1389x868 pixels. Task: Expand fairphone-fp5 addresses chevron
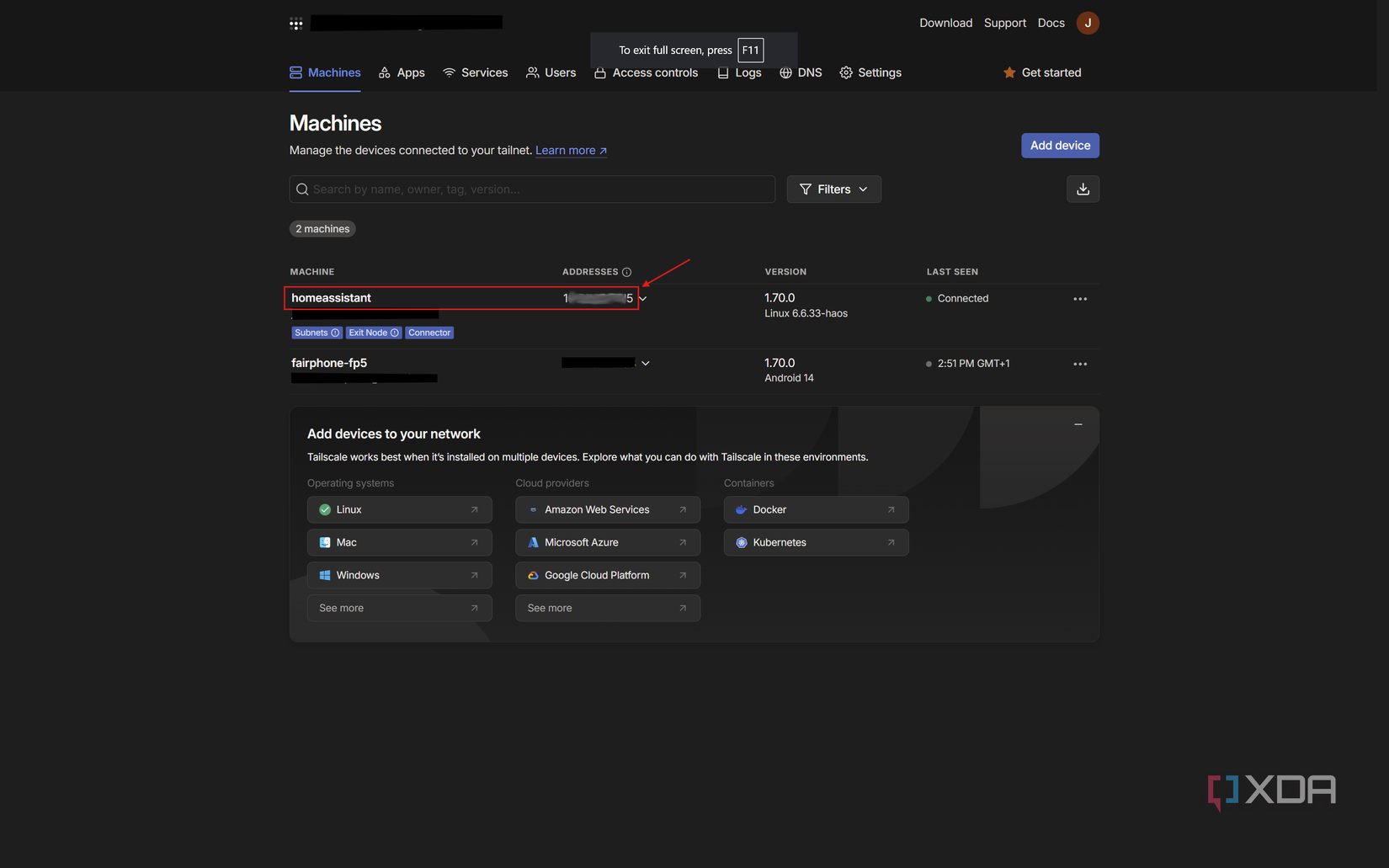pos(646,363)
